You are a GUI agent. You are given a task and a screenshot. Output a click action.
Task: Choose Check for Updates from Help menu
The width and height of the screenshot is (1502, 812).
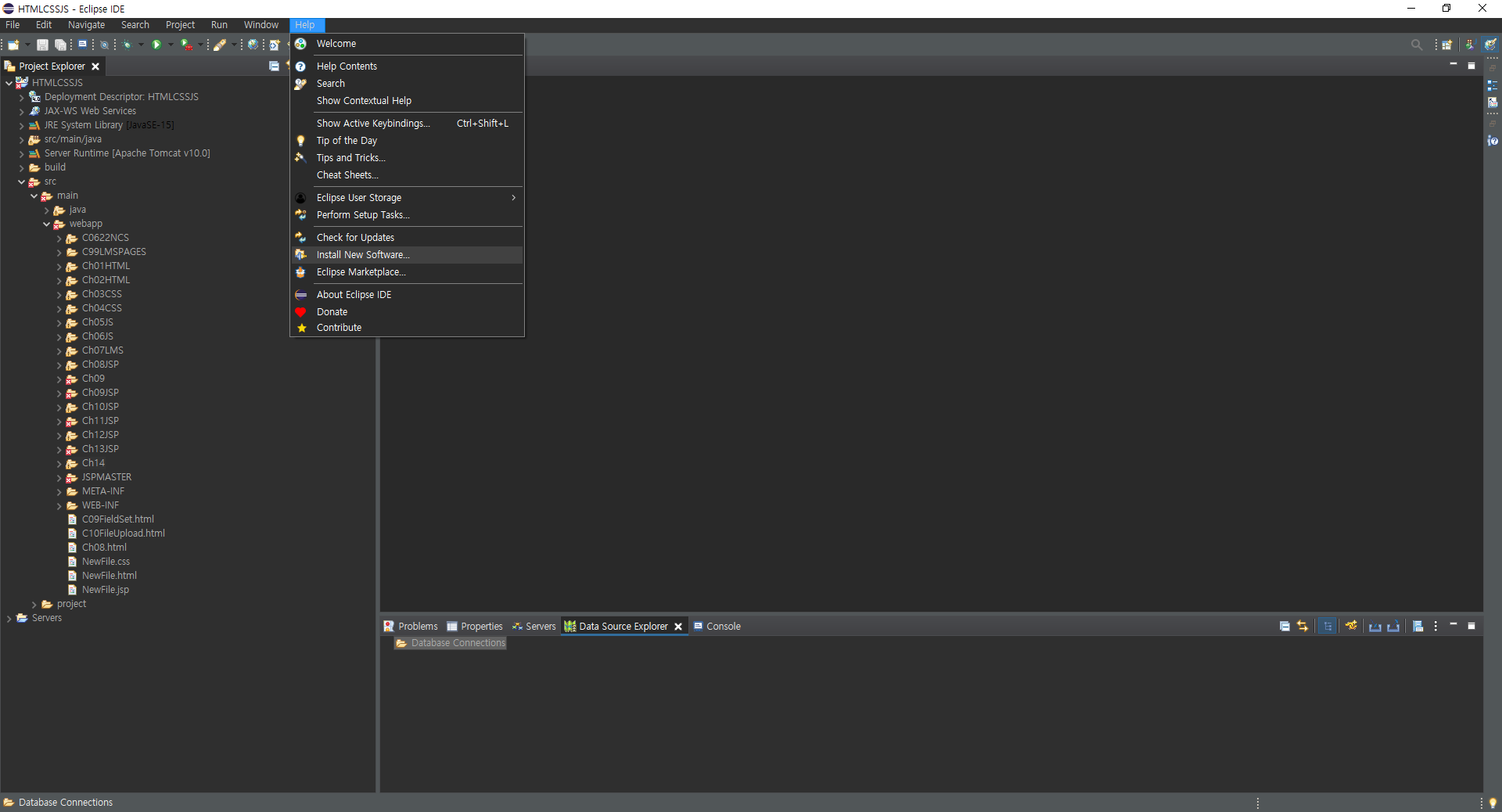click(x=407, y=238)
